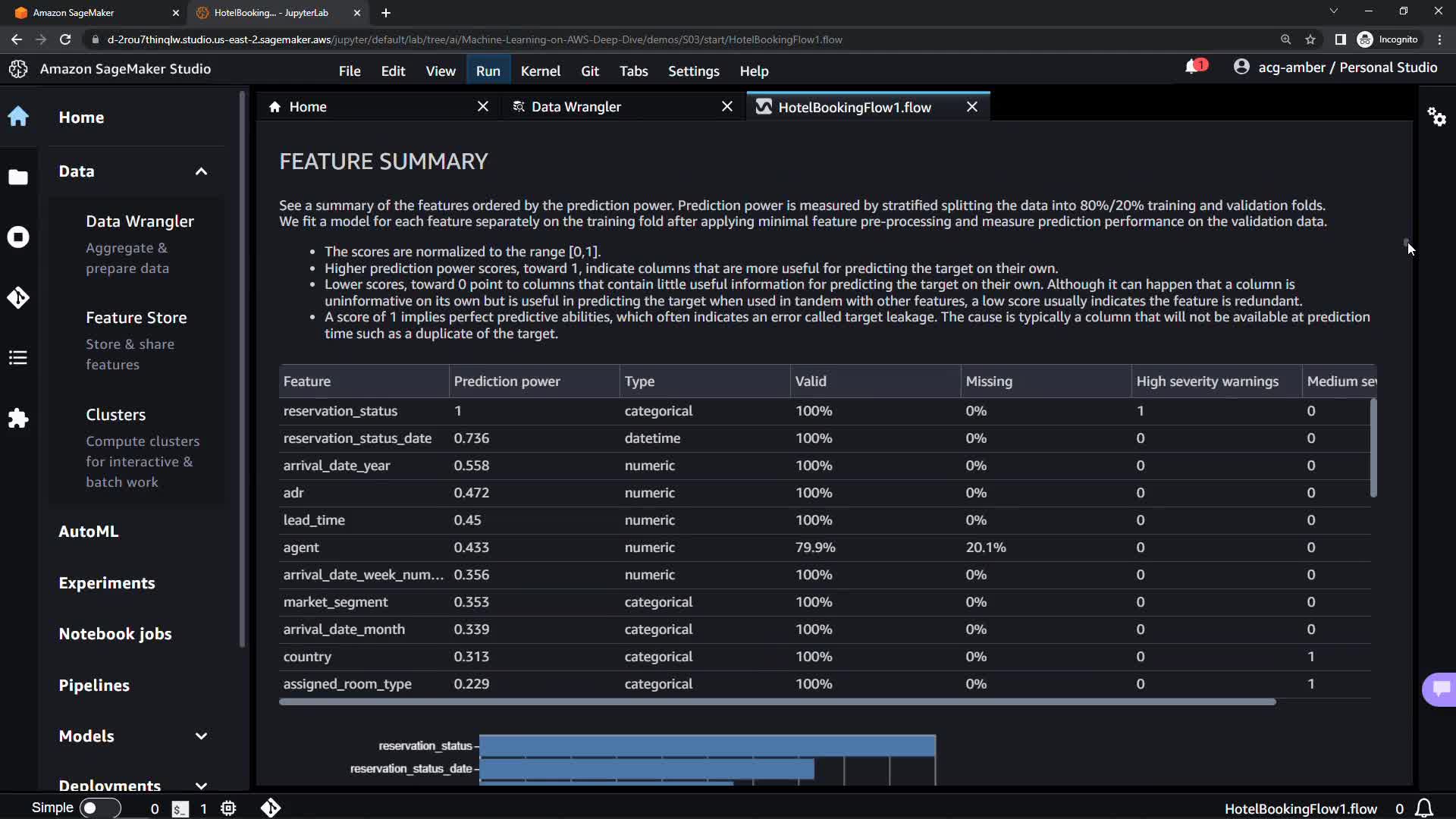The image size is (1456, 819).
Task: Toggle the Simple mode switch
Action: 100,808
